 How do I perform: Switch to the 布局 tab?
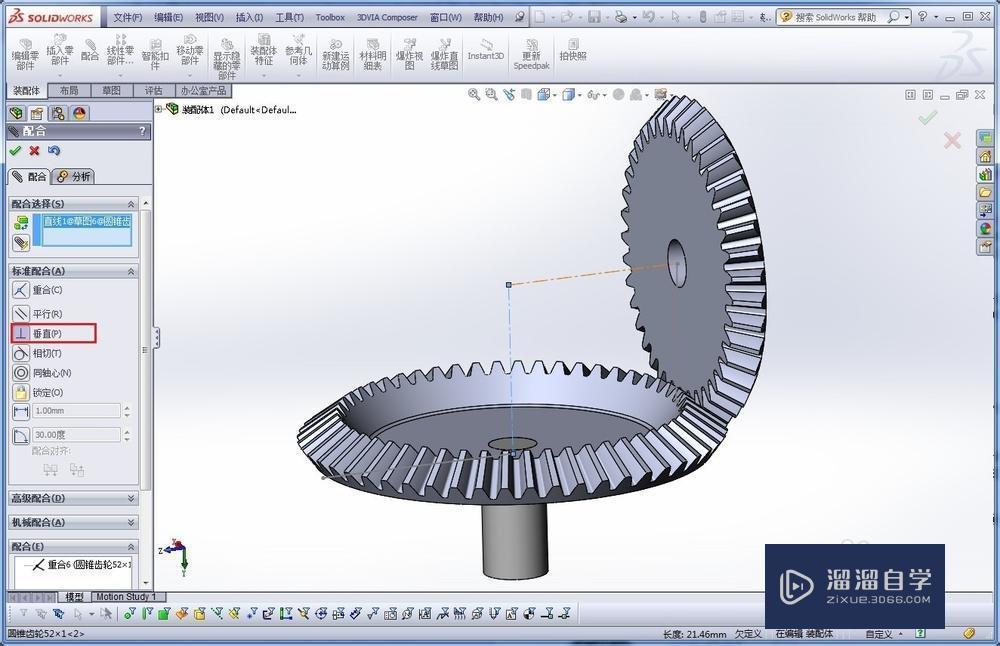coord(69,91)
